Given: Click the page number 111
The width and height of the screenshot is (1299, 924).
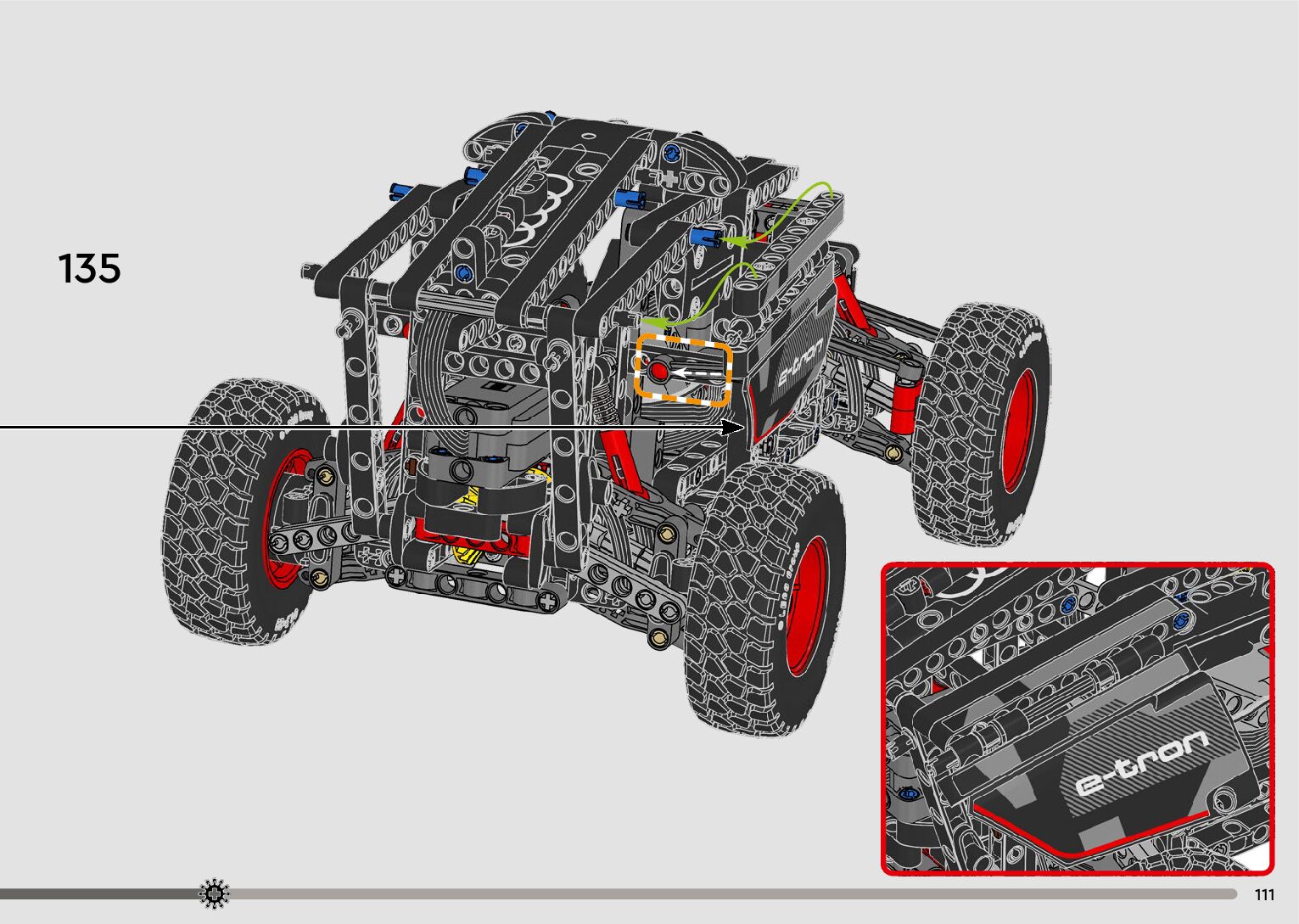Looking at the screenshot, I should (1264, 895).
